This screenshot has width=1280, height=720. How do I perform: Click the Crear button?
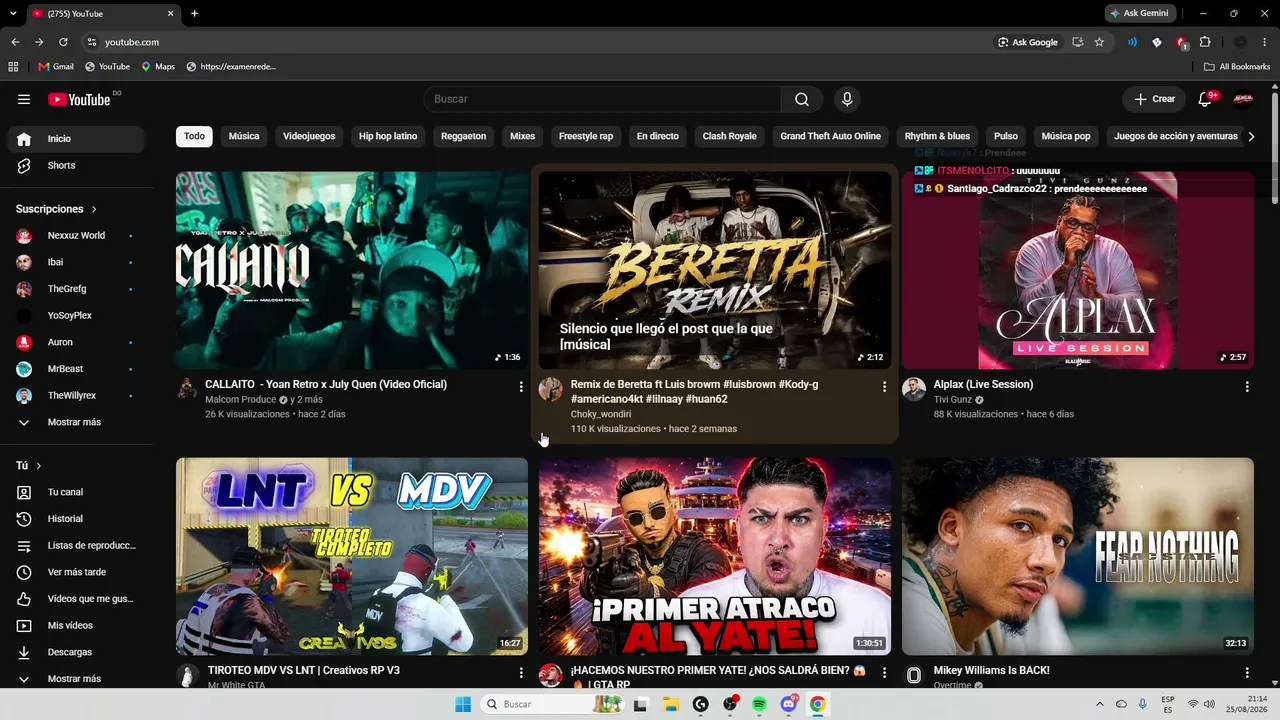pyautogui.click(x=1154, y=99)
